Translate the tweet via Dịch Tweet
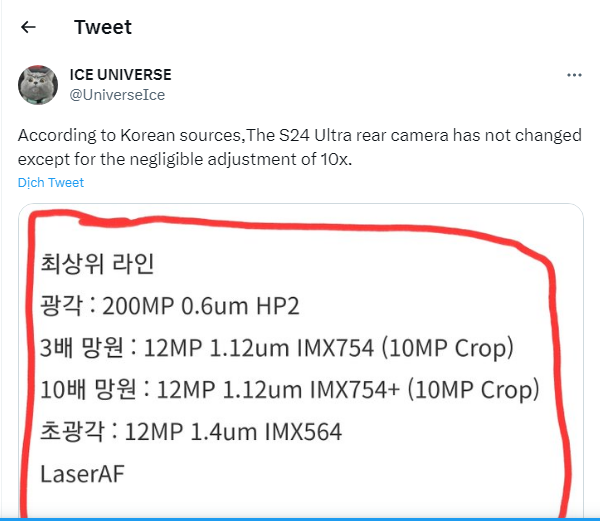 point(51,183)
